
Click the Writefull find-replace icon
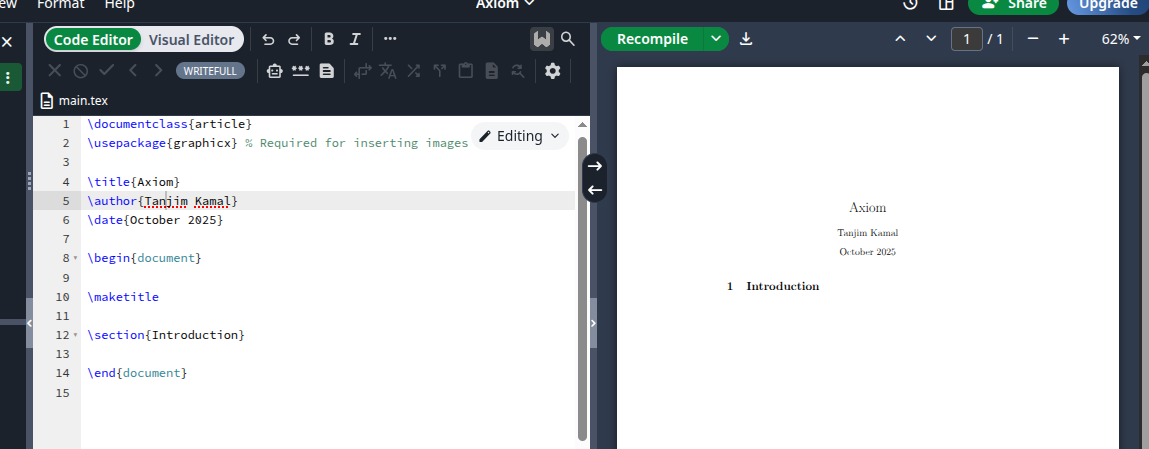click(x=517, y=71)
